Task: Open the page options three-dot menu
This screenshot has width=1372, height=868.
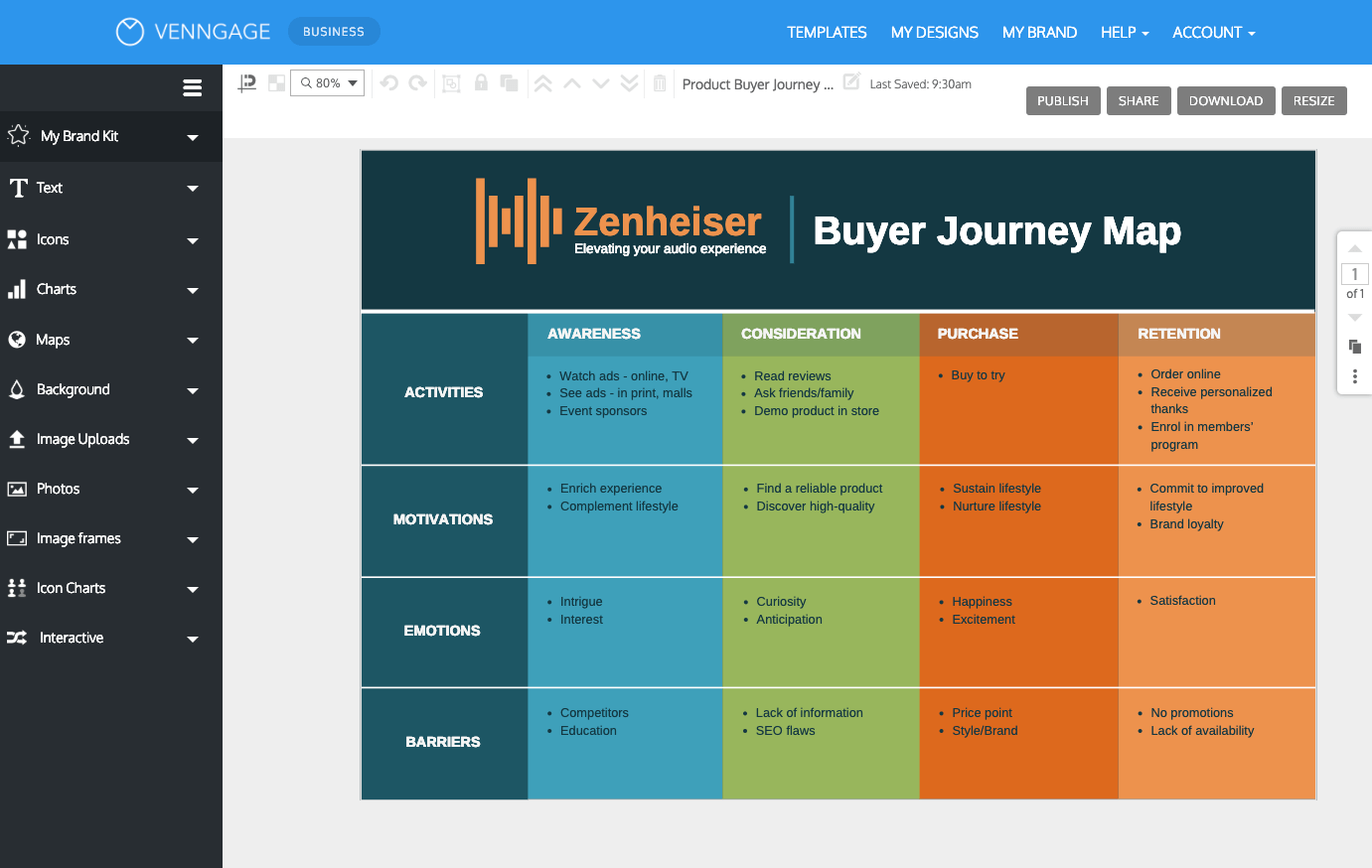Action: [1355, 376]
